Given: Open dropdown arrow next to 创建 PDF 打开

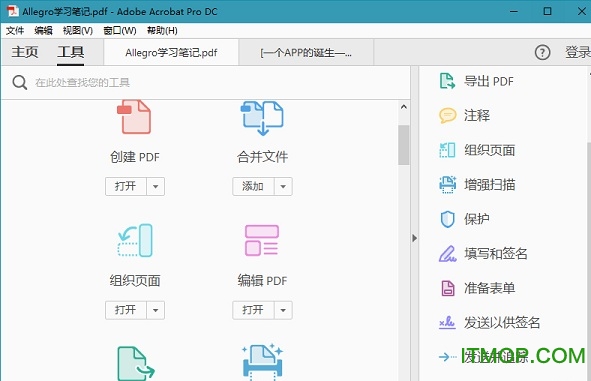Looking at the screenshot, I should click(x=155, y=186).
